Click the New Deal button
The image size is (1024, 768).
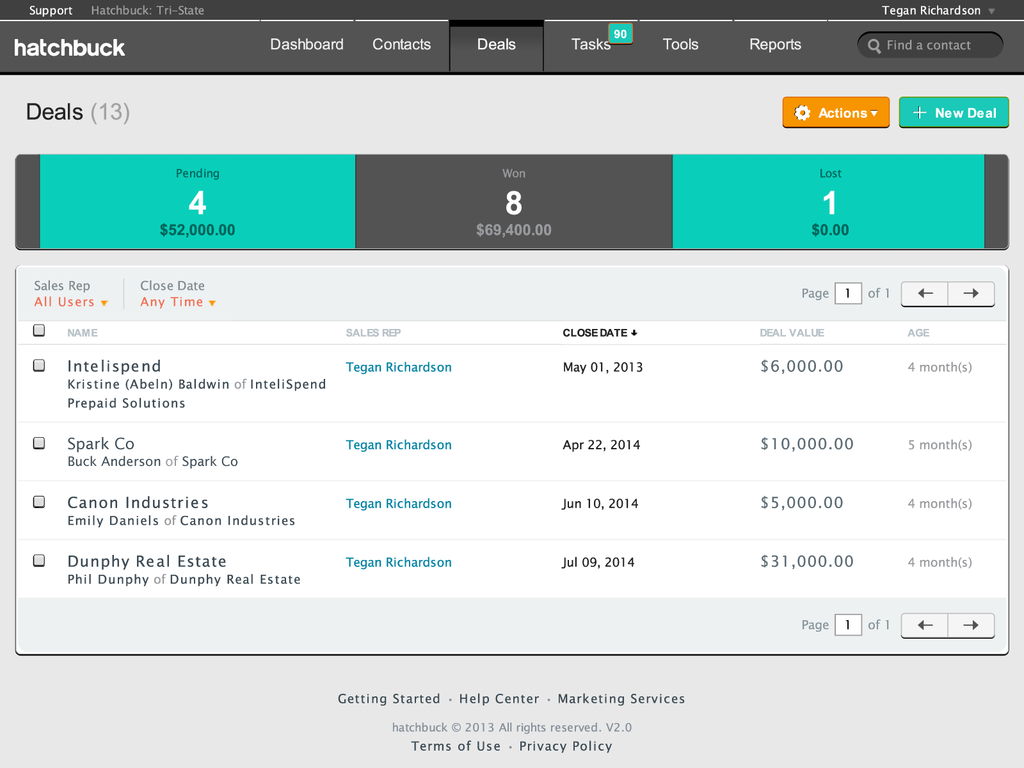954,112
